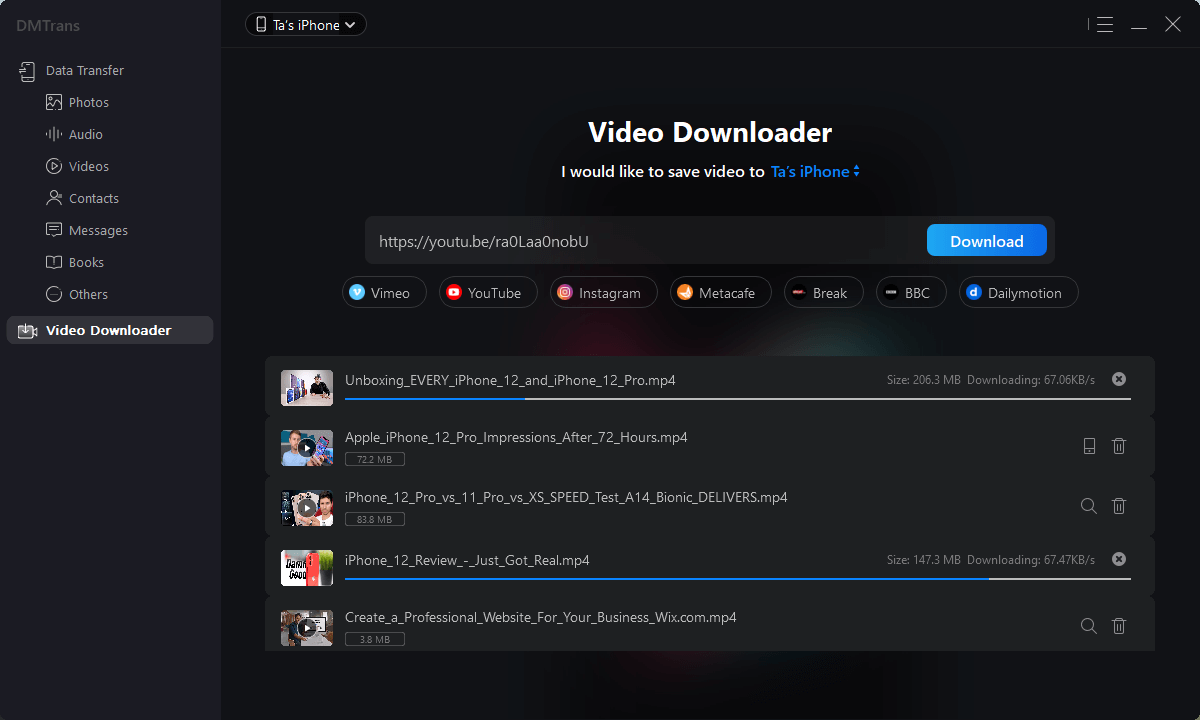The image size is (1200, 720).
Task: Select the Video Downloader sidebar item
Action: tap(108, 331)
